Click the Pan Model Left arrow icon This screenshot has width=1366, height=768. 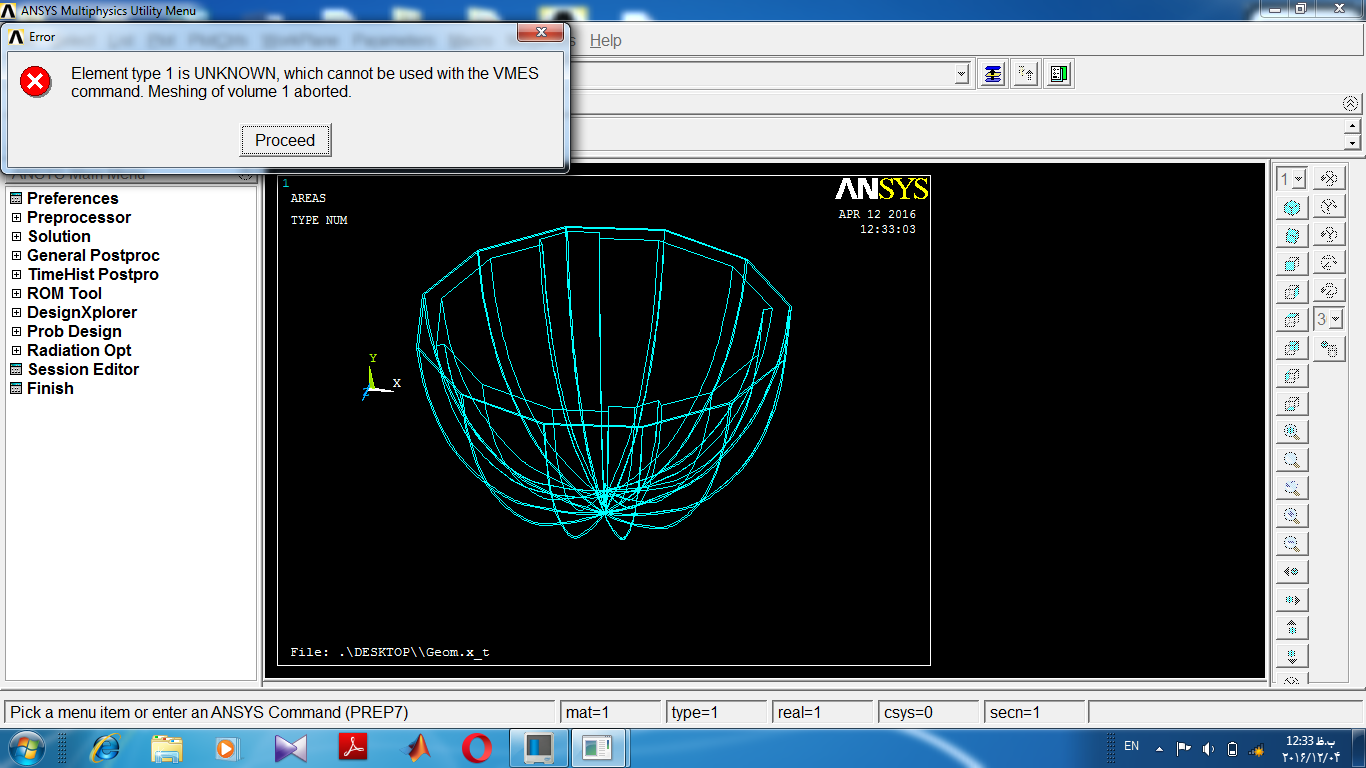coord(1292,572)
